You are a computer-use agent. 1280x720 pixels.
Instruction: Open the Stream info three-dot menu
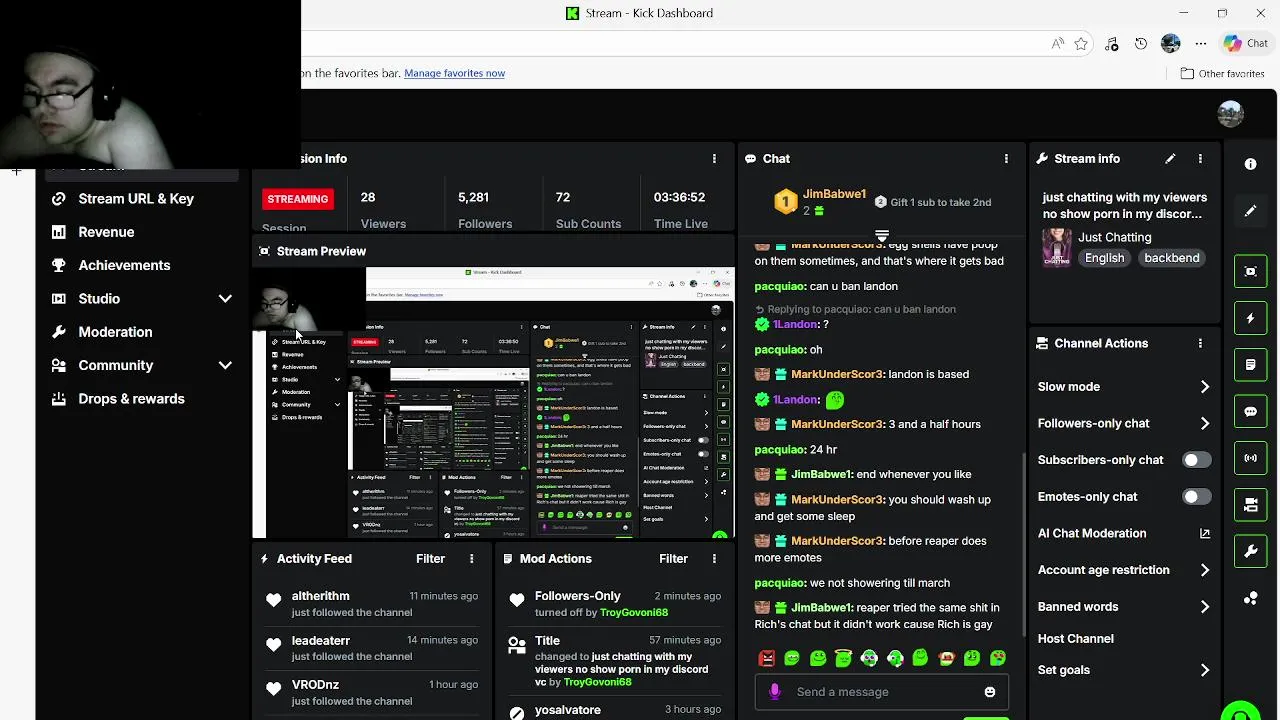1200,159
